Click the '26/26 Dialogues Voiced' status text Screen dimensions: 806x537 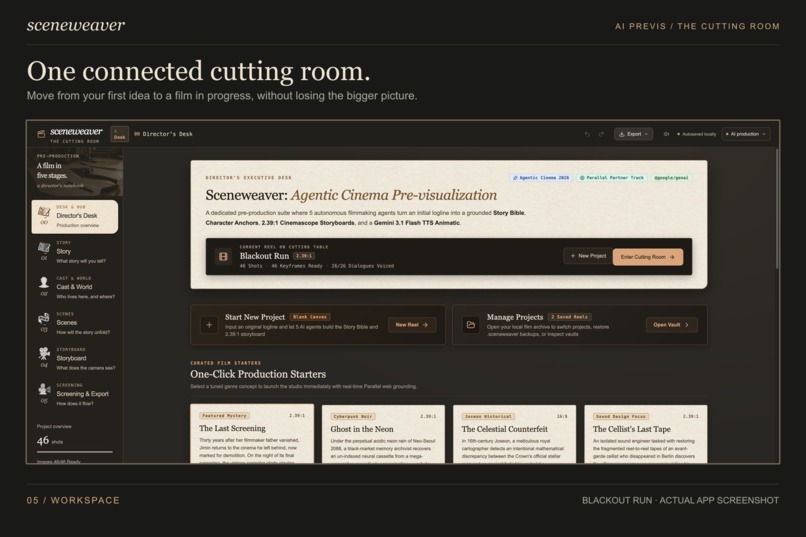tap(362, 266)
